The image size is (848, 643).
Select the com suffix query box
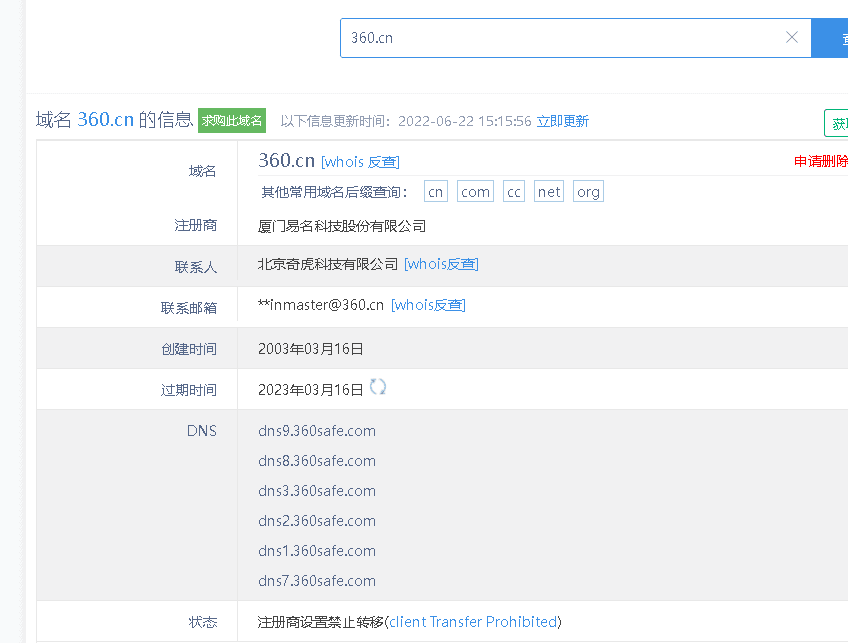(x=475, y=191)
